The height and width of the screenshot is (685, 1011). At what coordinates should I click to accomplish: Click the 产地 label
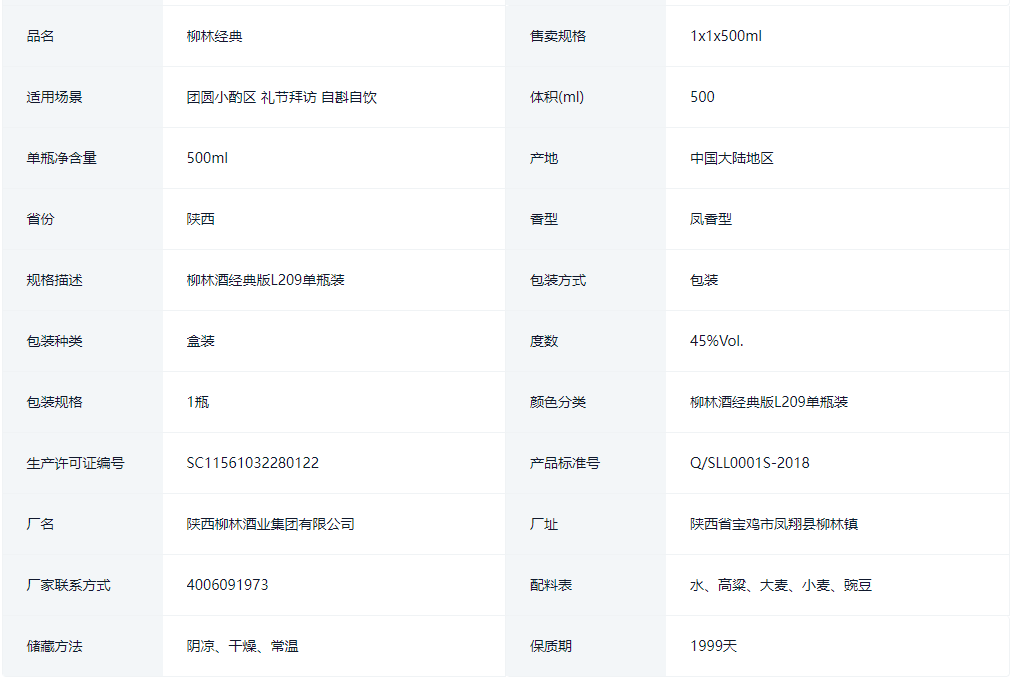(x=544, y=158)
